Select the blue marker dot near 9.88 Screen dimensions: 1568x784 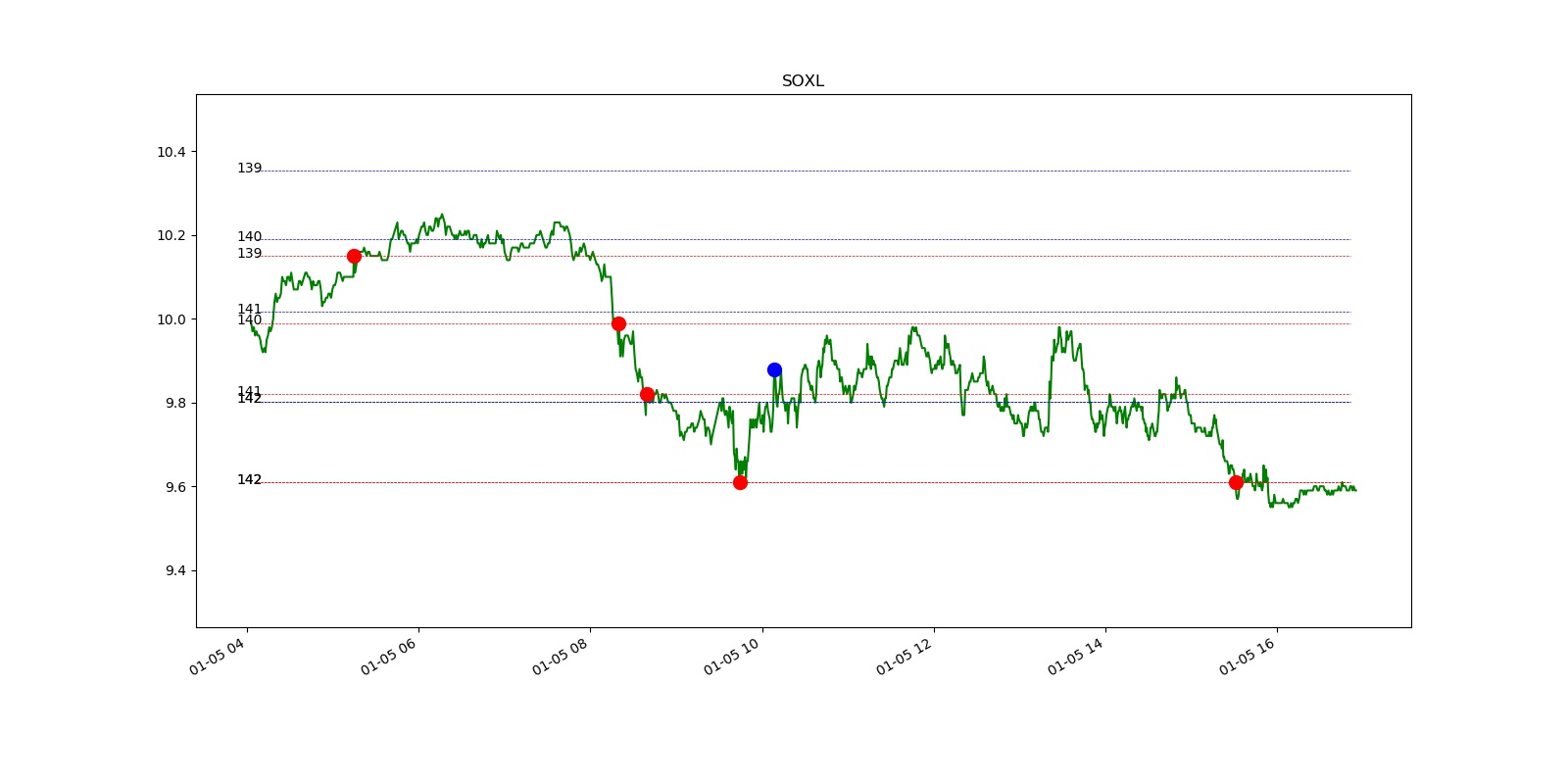(x=774, y=369)
